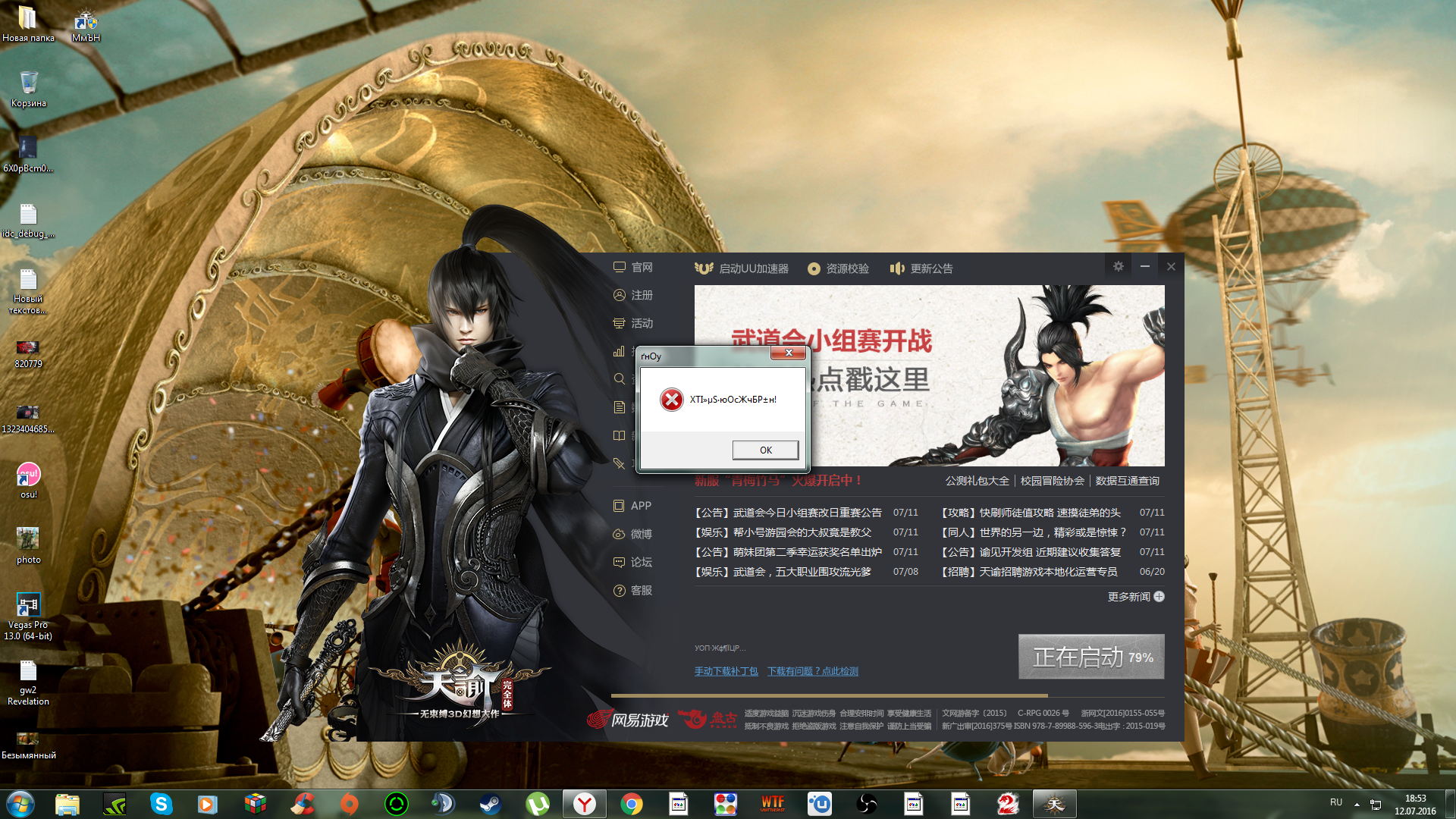This screenshot has height=819, width=1456.
Task: Open the 活动 events link in launcher sidebar
Action: [633, 323]
